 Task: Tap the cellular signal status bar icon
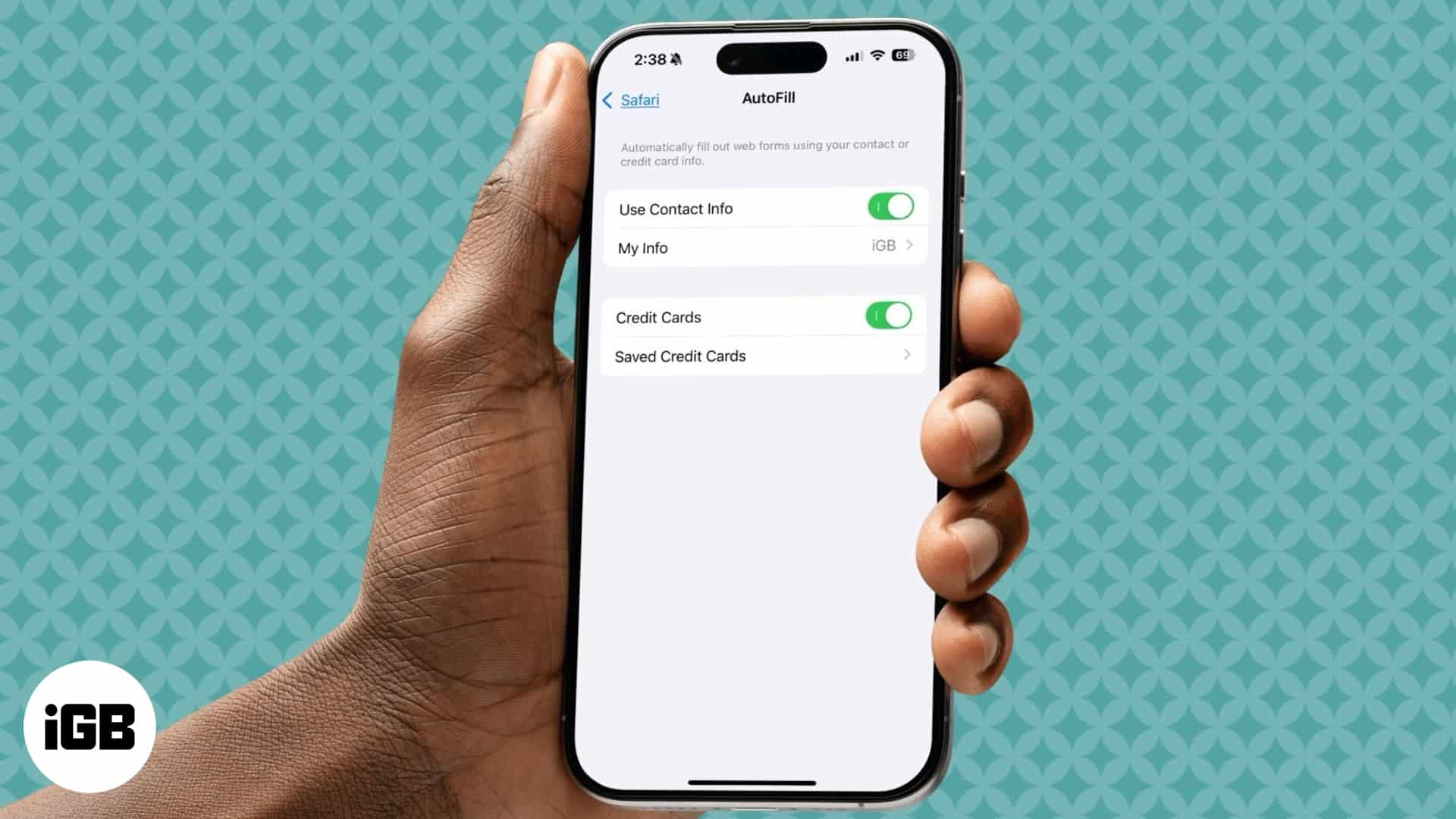(851, 55)
